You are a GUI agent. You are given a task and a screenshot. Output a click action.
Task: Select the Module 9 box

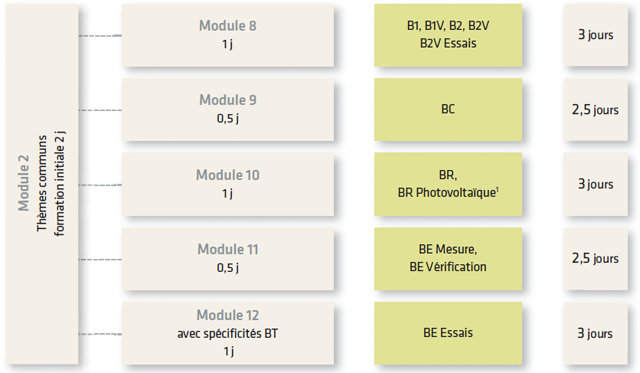pyautogui.click(x=228, y=110)
